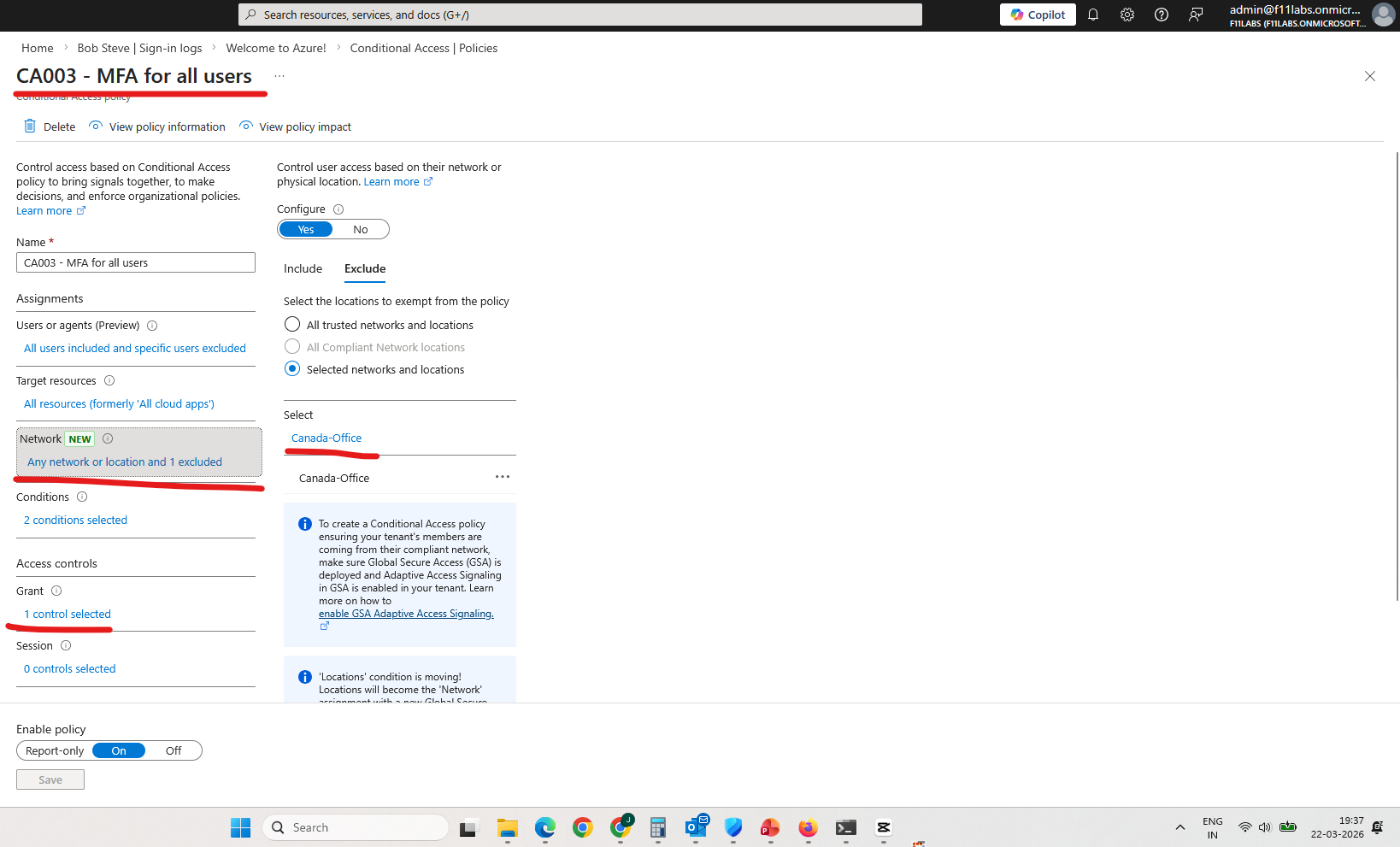Open the portal settings gear icon
The height and width of the screenshot is (847, 1400).
1126,15
